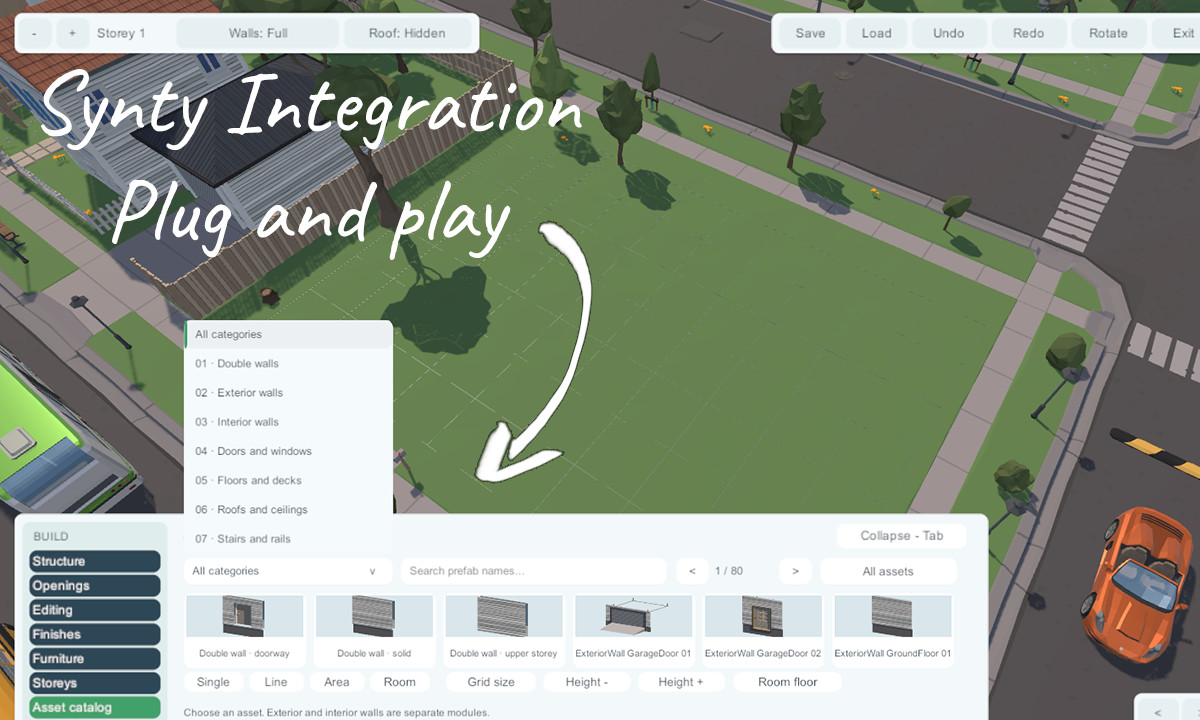Choose 02 · Exterior walls category
This screenshot has width=1200, height=720.
tap(288, 393)
